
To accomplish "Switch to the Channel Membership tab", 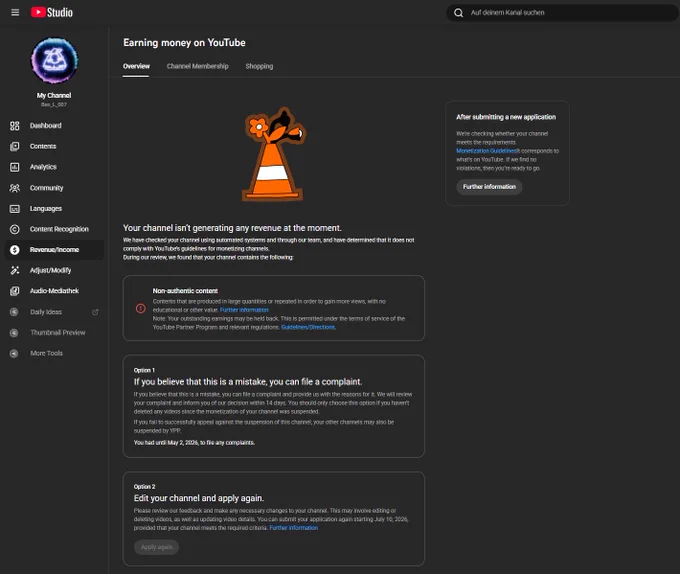I will click(197, 66).
